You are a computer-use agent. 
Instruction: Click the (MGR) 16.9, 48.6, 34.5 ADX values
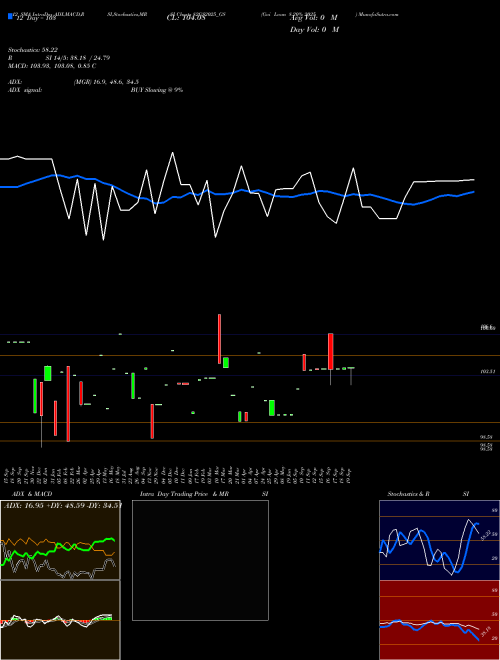106,82
